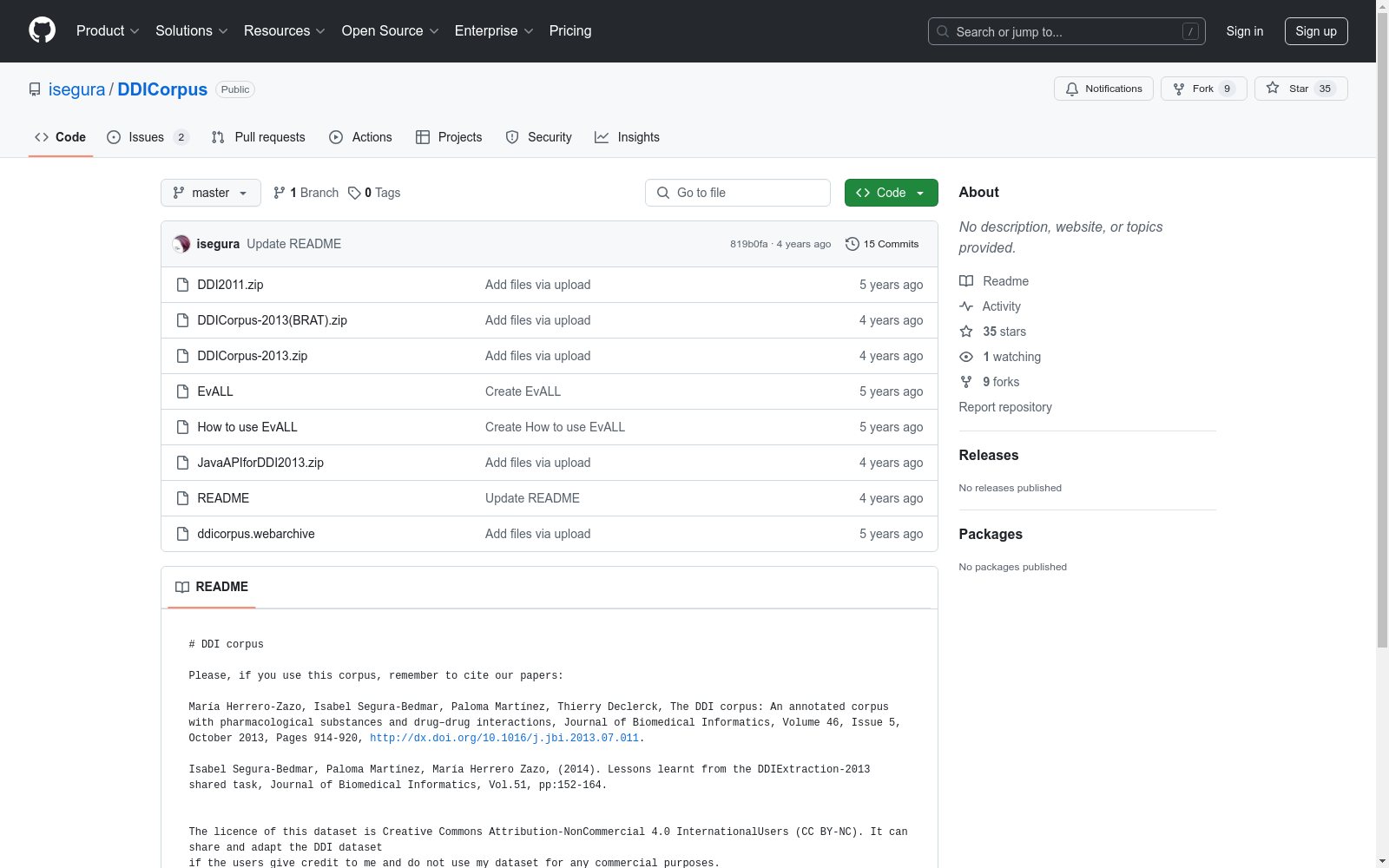This screenshot has width=1389, height=868.
Task: Expand the Product menu
Action: 108,30
